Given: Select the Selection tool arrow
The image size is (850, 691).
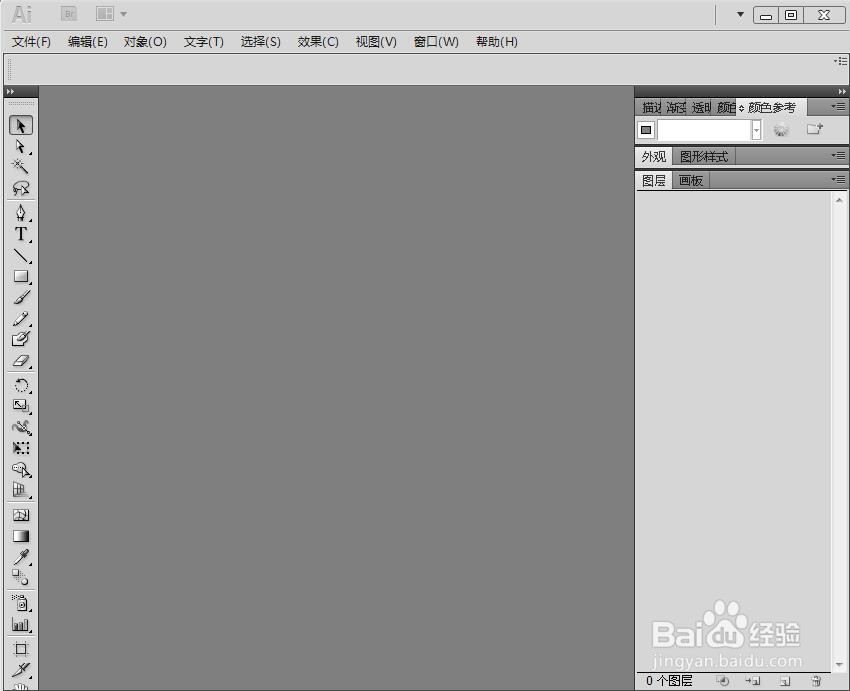Looking at the screenshot, I should 21,126.
